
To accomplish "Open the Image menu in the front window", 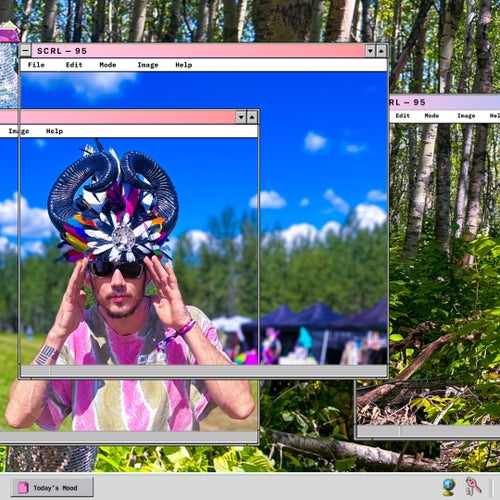I will (x=19, y=131).
